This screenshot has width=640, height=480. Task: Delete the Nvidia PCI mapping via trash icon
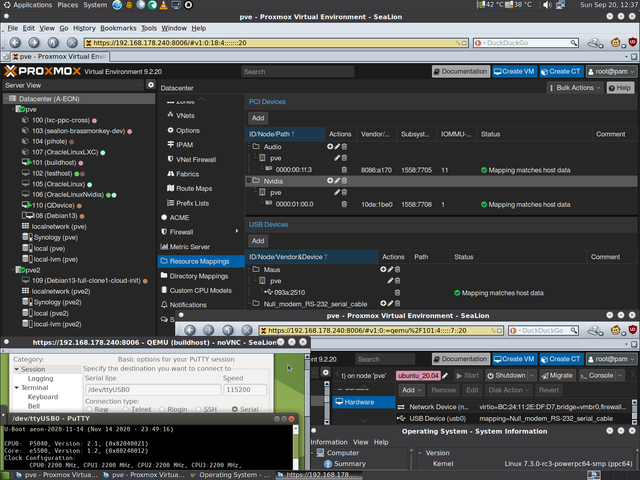pos(344,181)
